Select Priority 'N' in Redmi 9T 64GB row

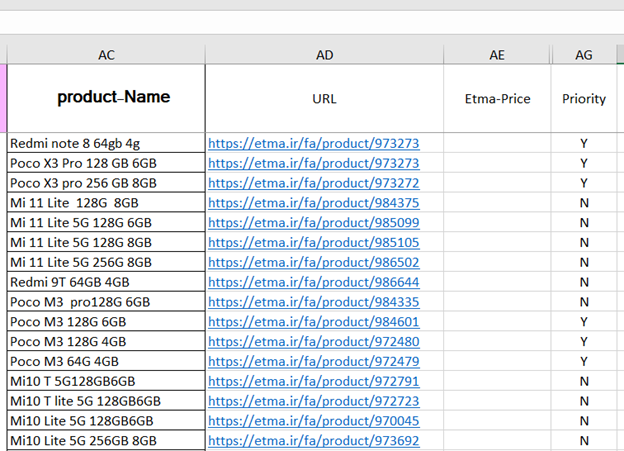pyautogui.click(x=584, y=282)
